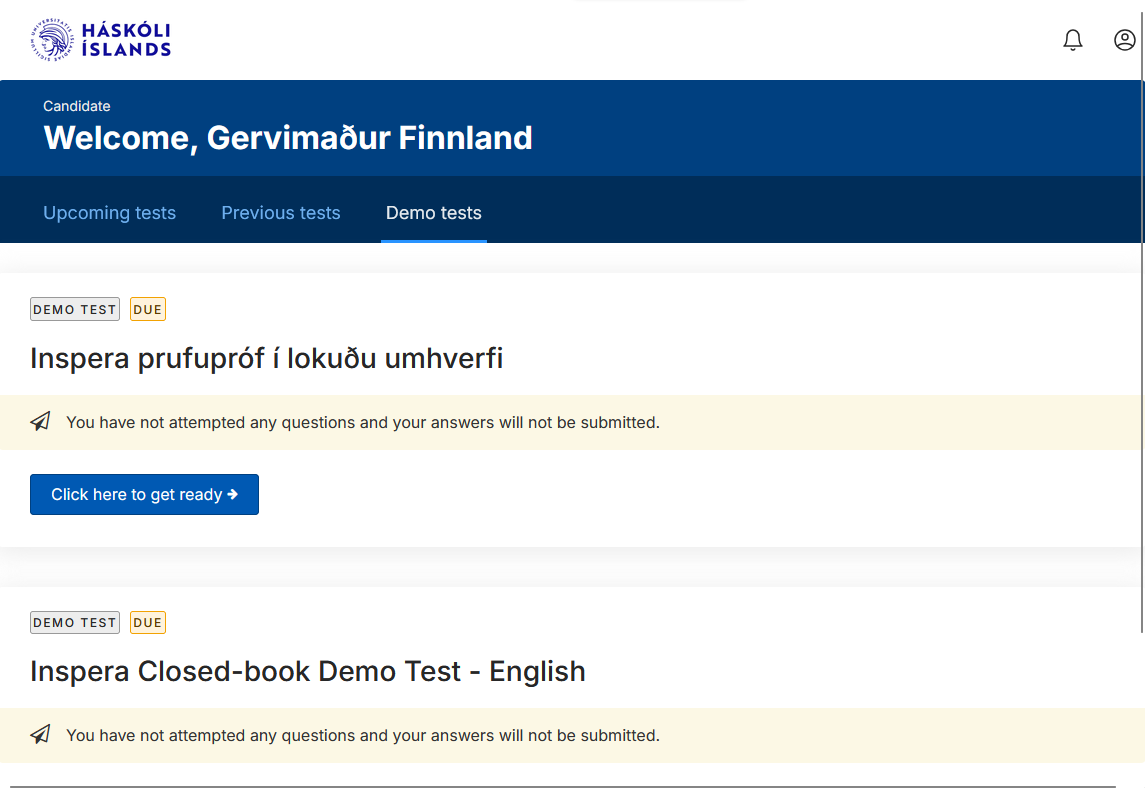Click the 'Click here to get ready' button
Viewport: 1145px width, 788px height.
tap(145, 494)
